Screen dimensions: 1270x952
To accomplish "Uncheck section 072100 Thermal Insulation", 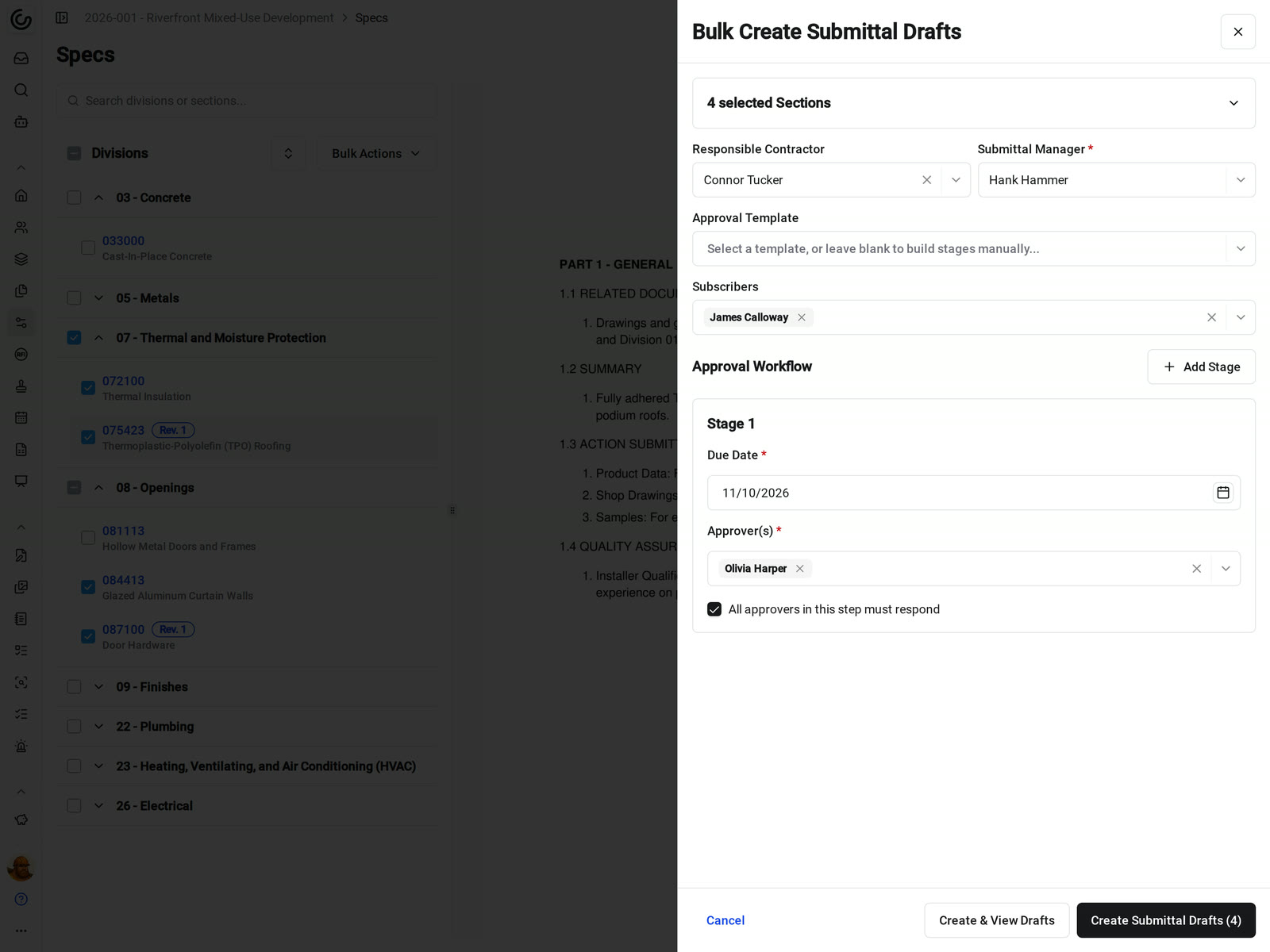I will coord(88,388).
